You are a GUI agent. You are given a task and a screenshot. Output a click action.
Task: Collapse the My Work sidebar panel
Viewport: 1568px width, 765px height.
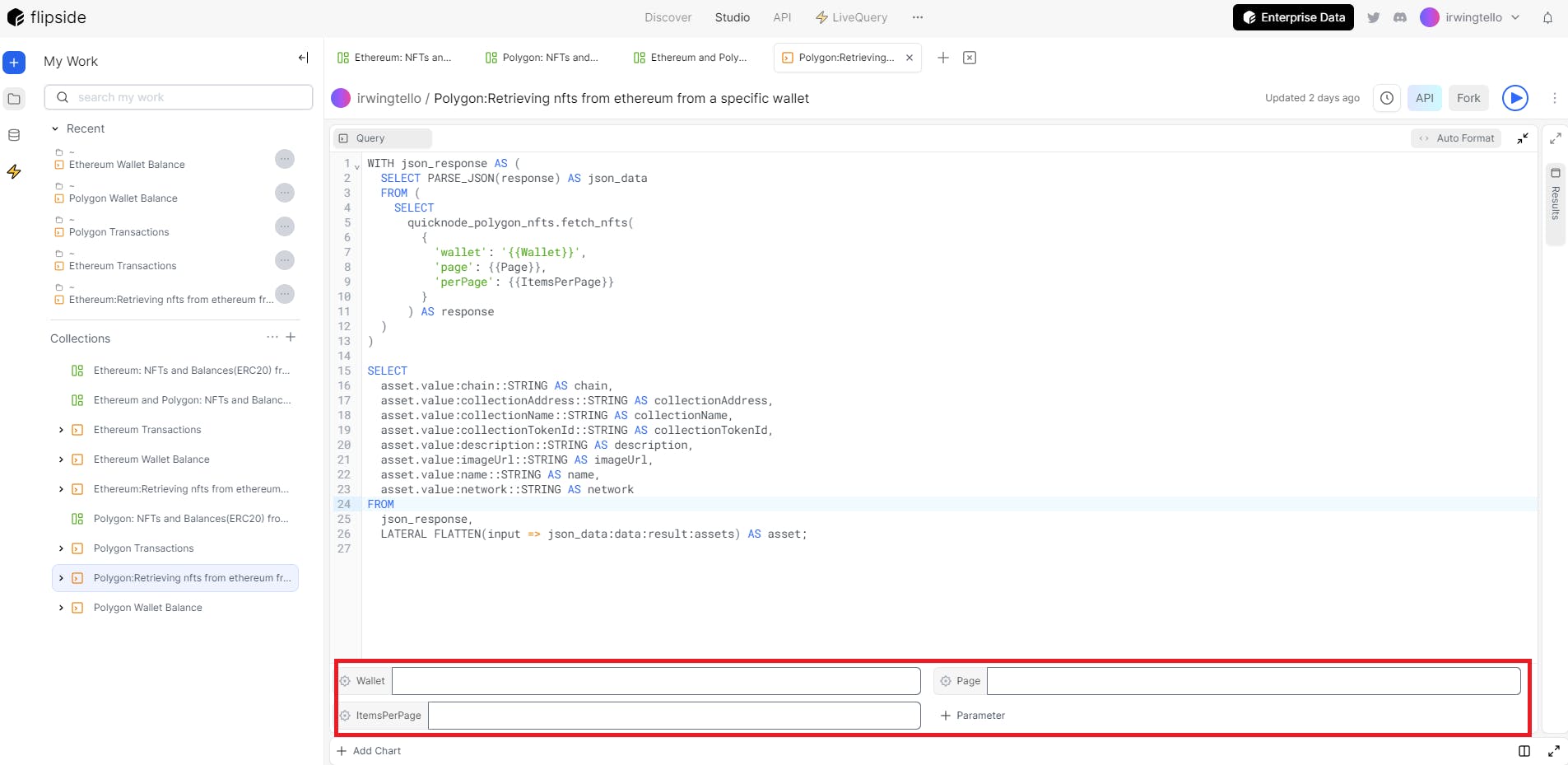pos(303,58)
